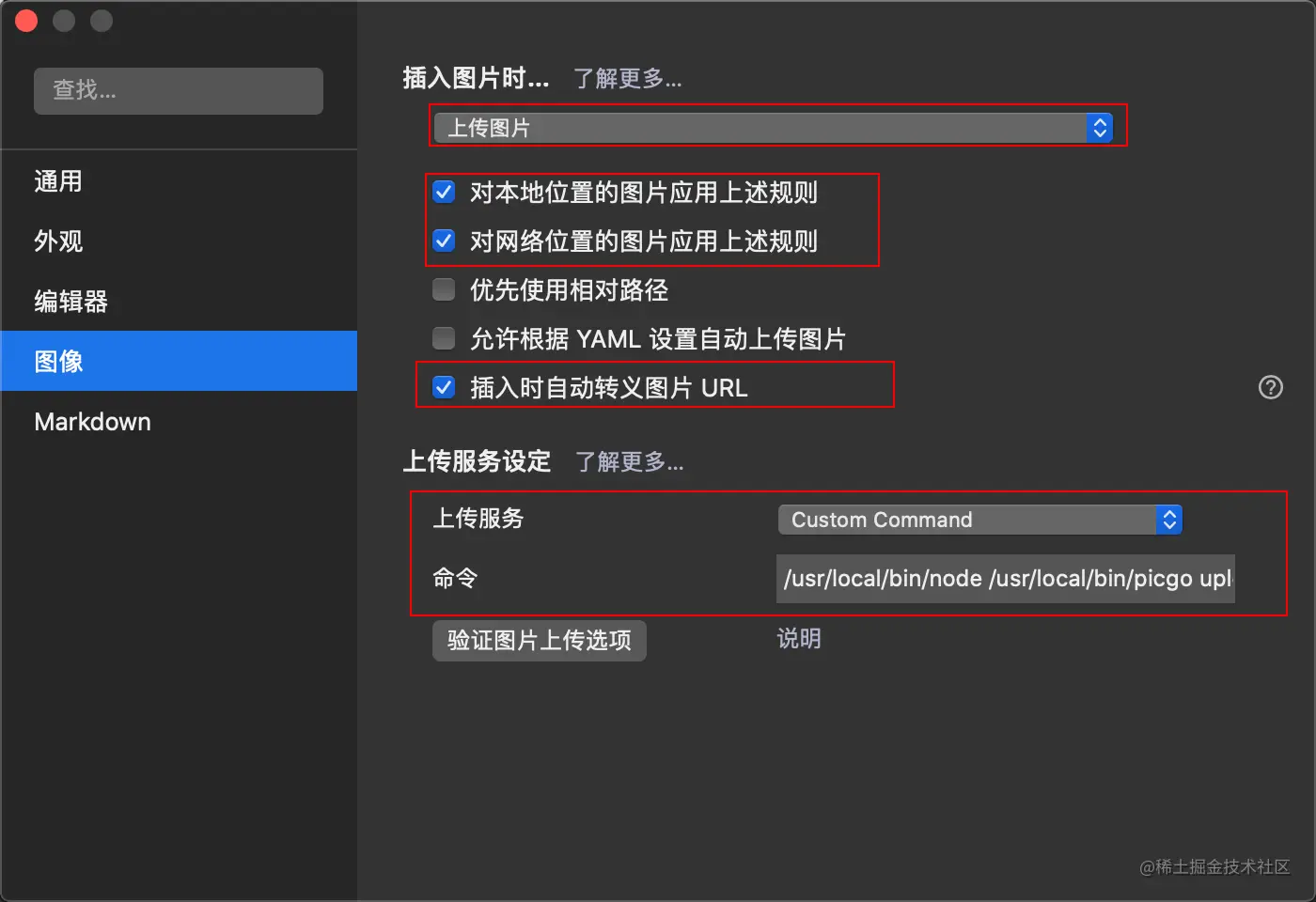Click the 插入图片时... heading
The image size is (1316, 902).
click(476, 78)
